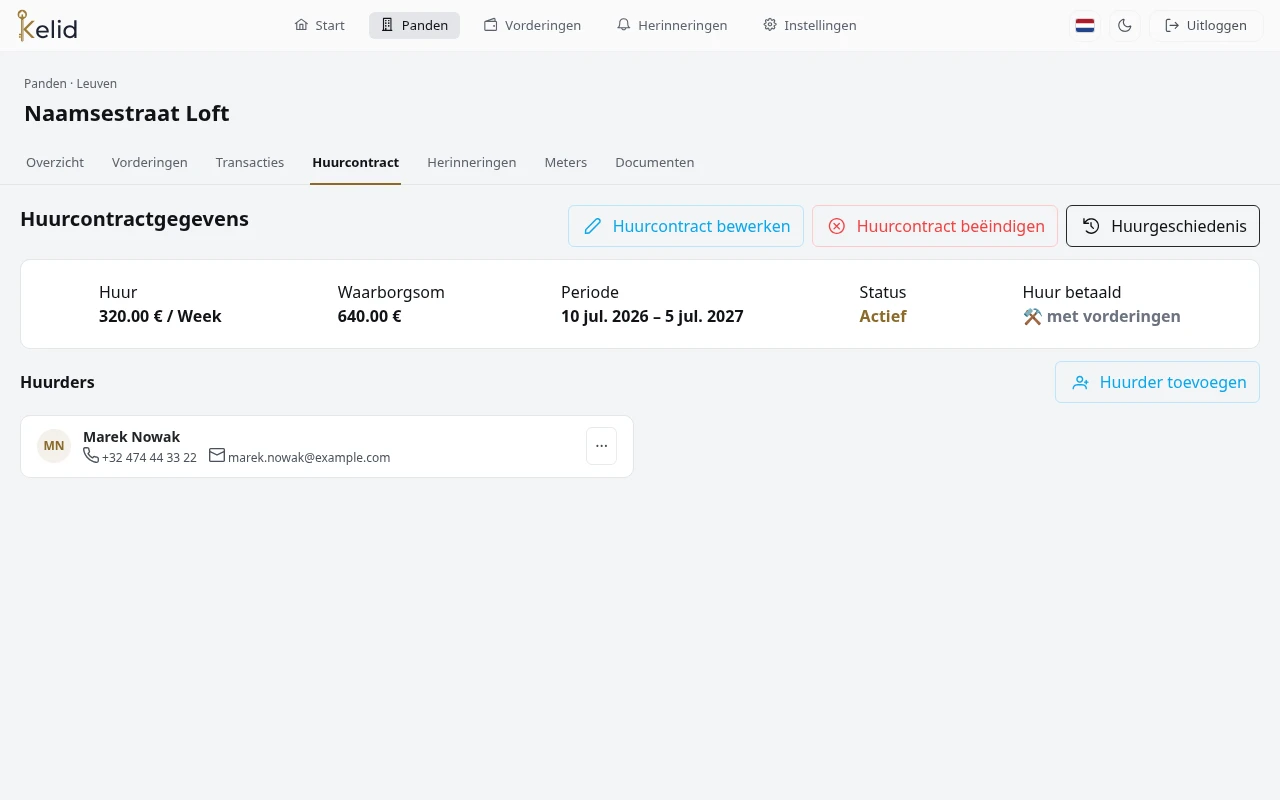Open the Meters tab
The image size is (1280, 800).
coord(566,162)
